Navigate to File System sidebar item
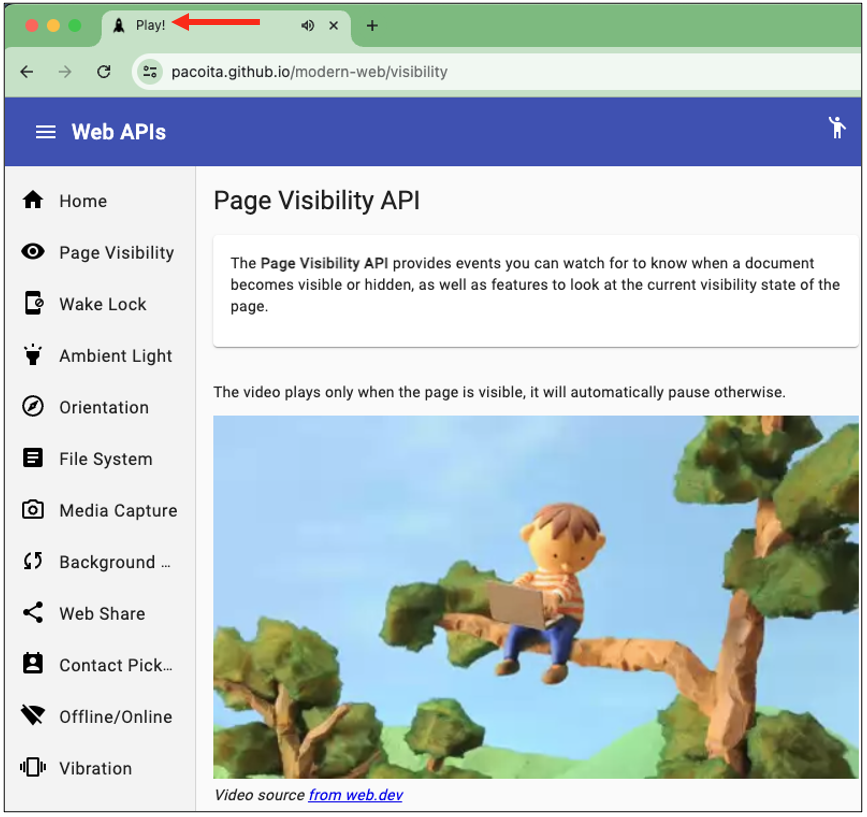Screen dimensions: 867x817 [100, 458]
